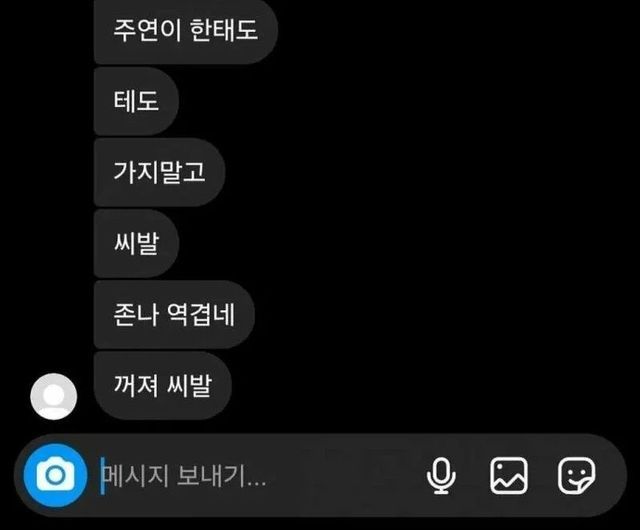View the profile of the gray avatar
The image size is (640, 530).
53,396
